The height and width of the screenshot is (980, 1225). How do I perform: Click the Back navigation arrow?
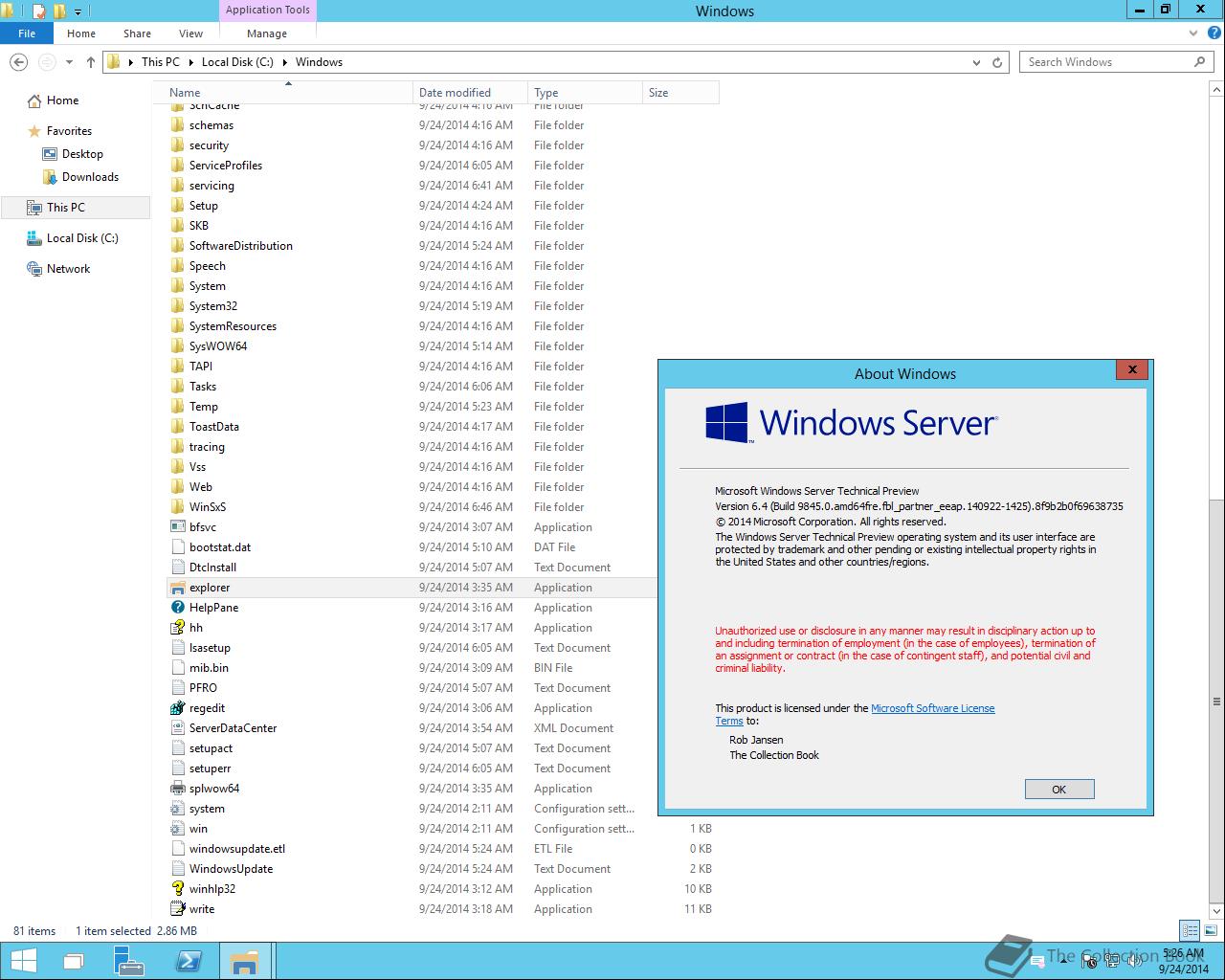tap(18, 62)
